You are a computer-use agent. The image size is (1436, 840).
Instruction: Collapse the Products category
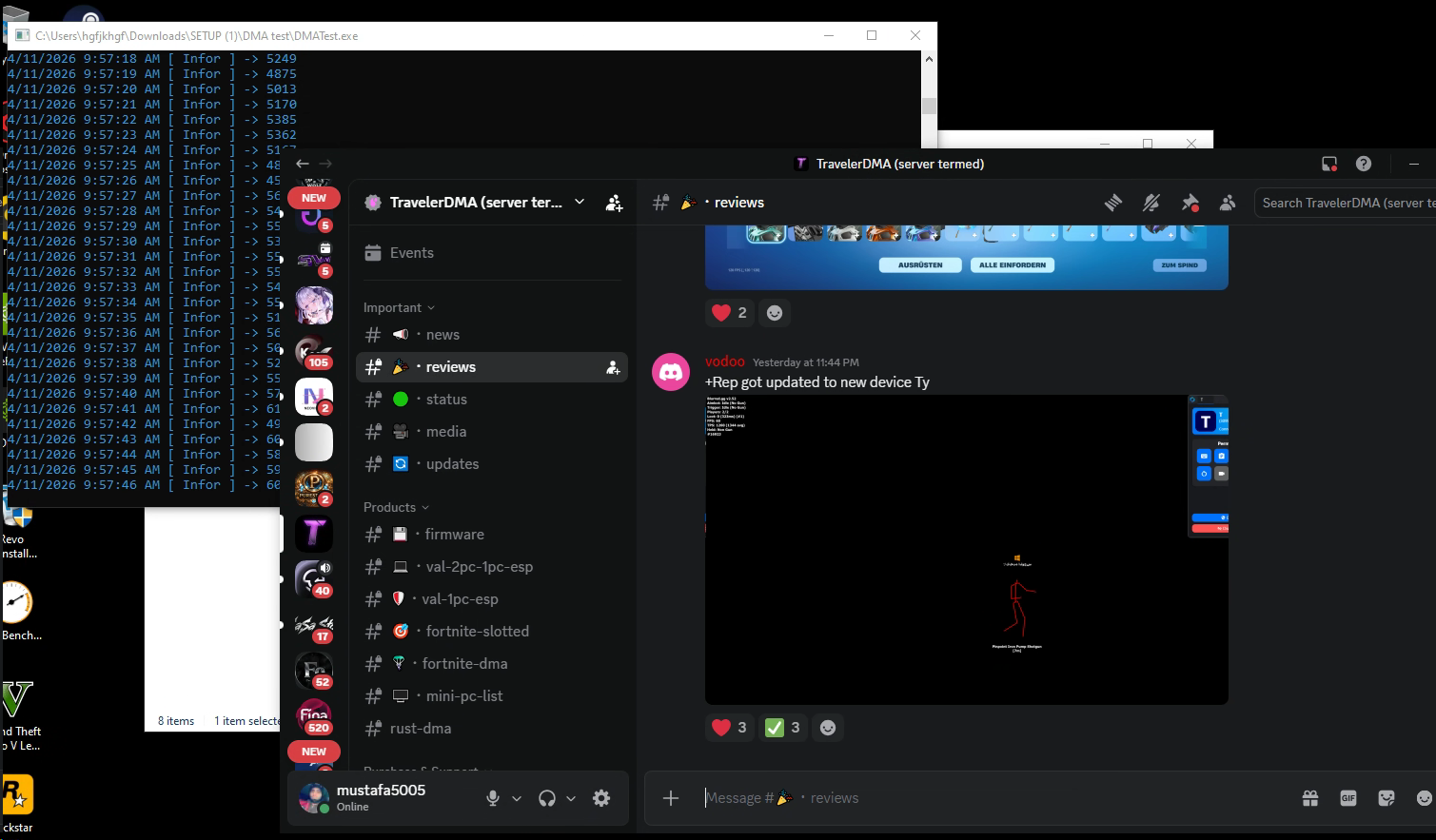(x=396, y=507)
